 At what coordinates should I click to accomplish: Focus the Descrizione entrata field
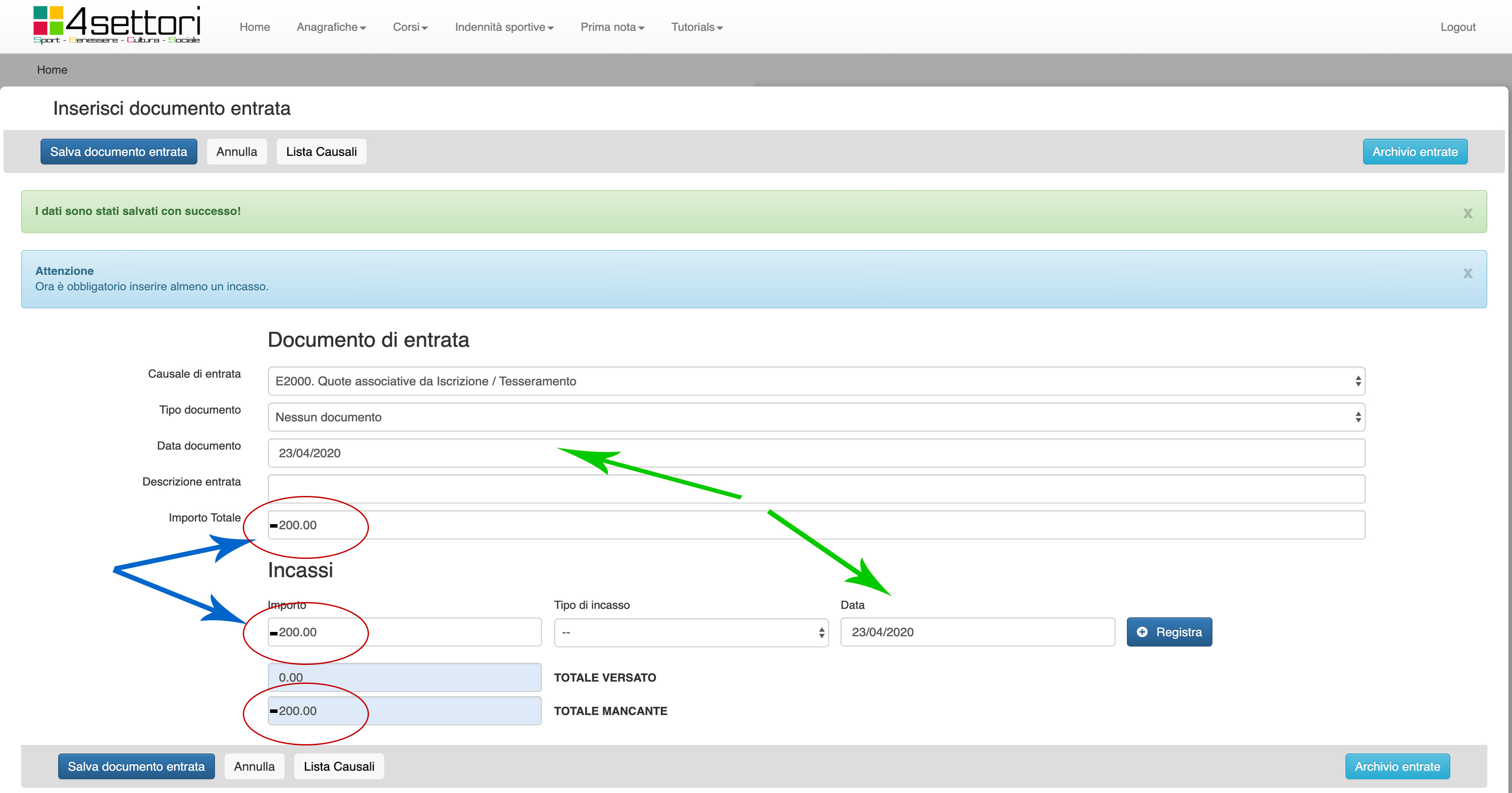pyautogui.click(x=816, y=489)
